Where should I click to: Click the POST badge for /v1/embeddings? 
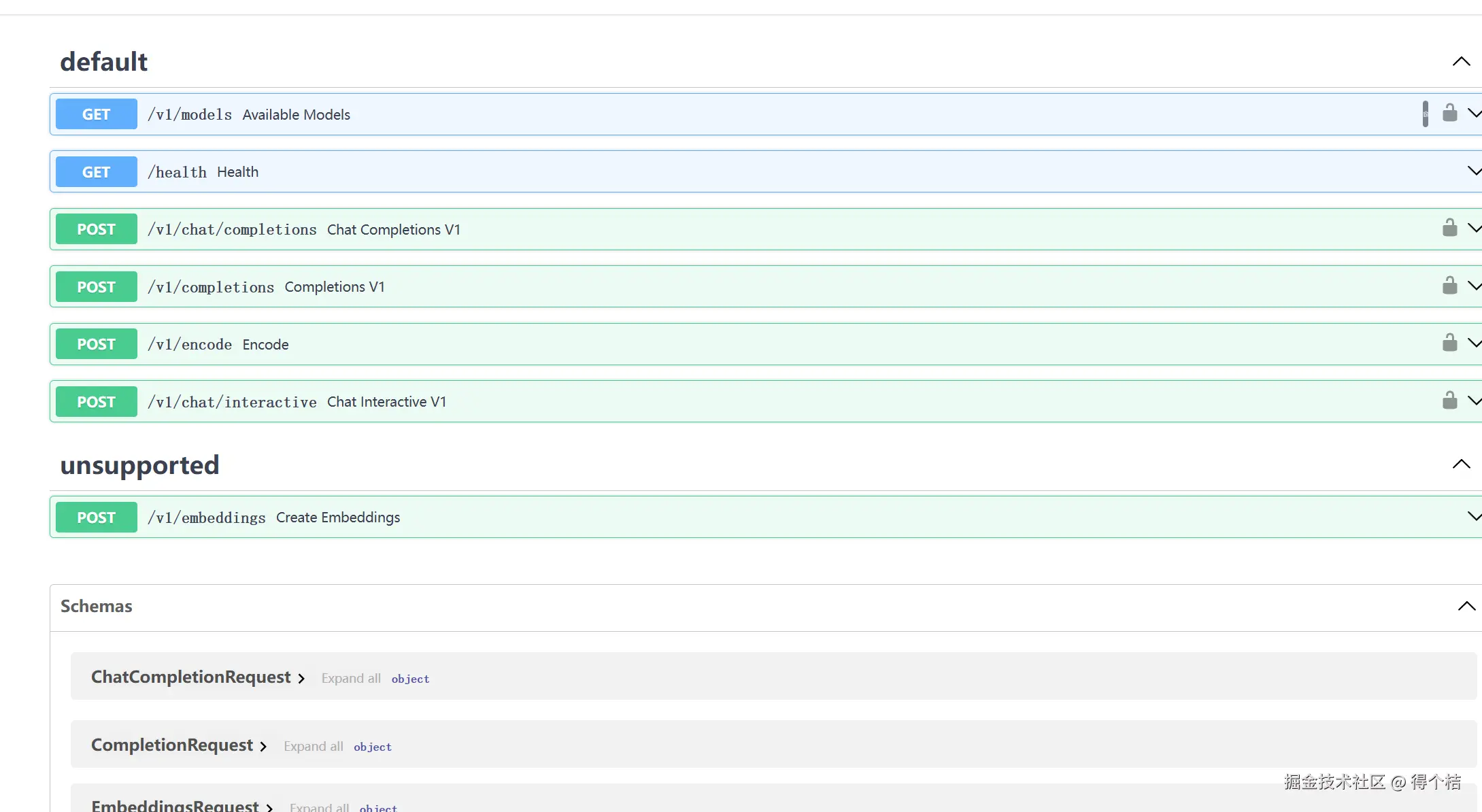pyautogui.click(x=96, y=518)
